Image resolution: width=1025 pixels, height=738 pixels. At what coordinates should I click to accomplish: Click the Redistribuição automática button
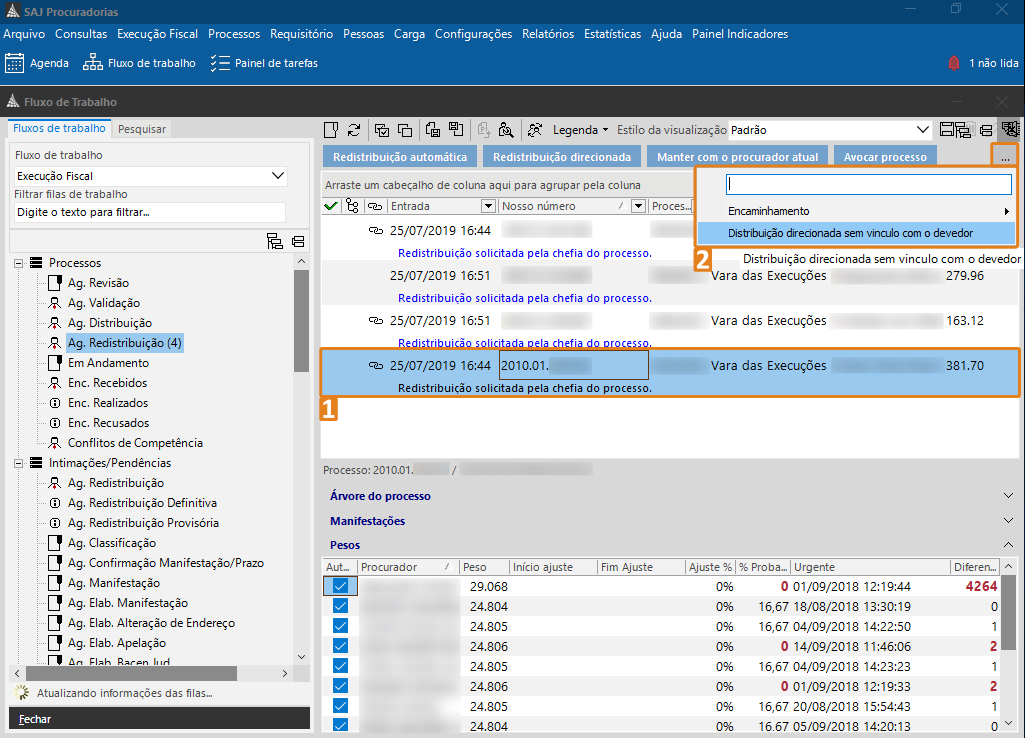coord(399,156)
